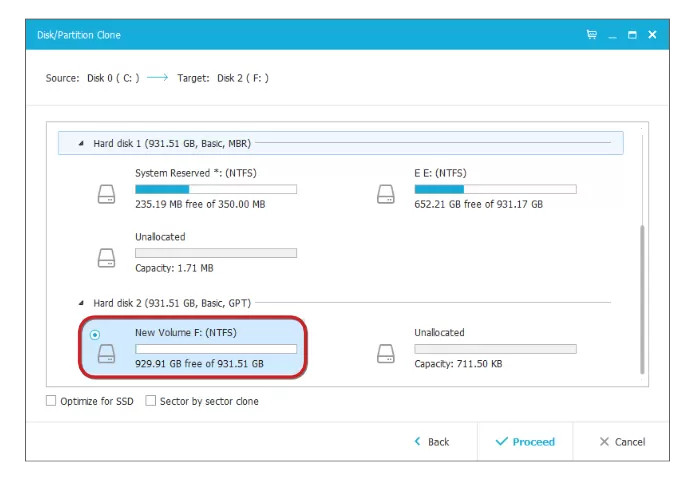Select the New Volume F: radio button

95,334
